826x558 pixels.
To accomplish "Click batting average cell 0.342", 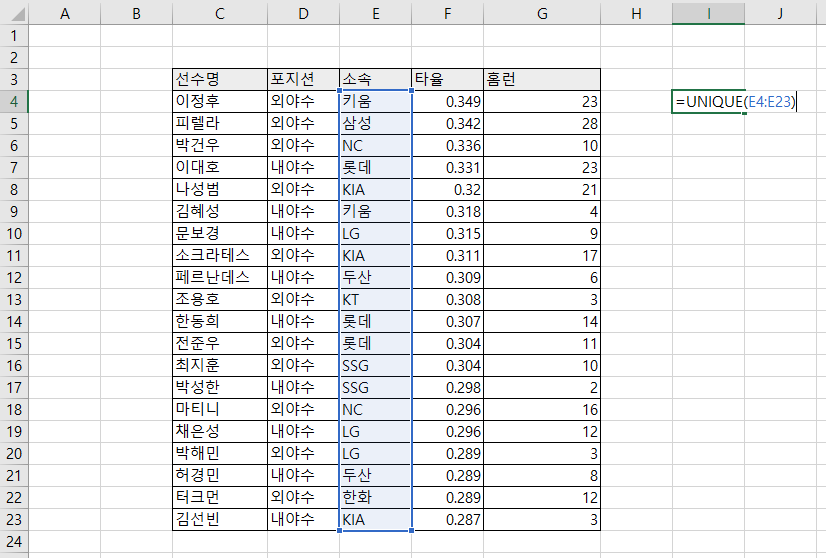I will (x=447, y=123).
